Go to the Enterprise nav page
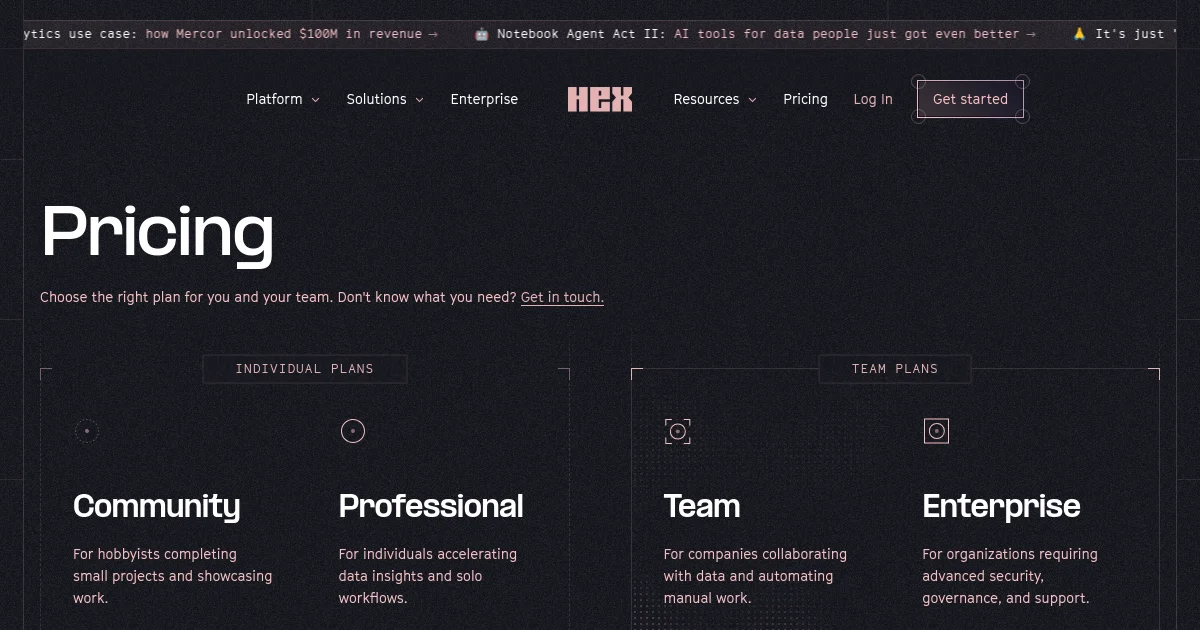Screen dimensions: 1200x630 (484, 99)
